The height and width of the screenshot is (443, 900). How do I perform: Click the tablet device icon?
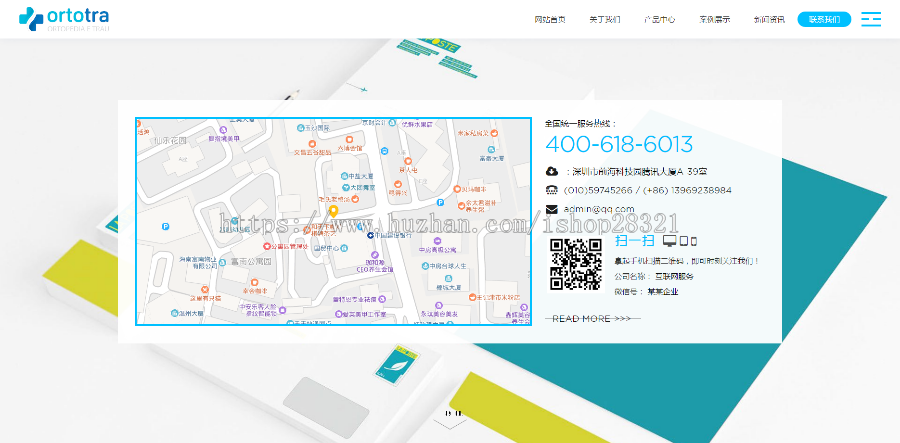(x=683, y=241)
